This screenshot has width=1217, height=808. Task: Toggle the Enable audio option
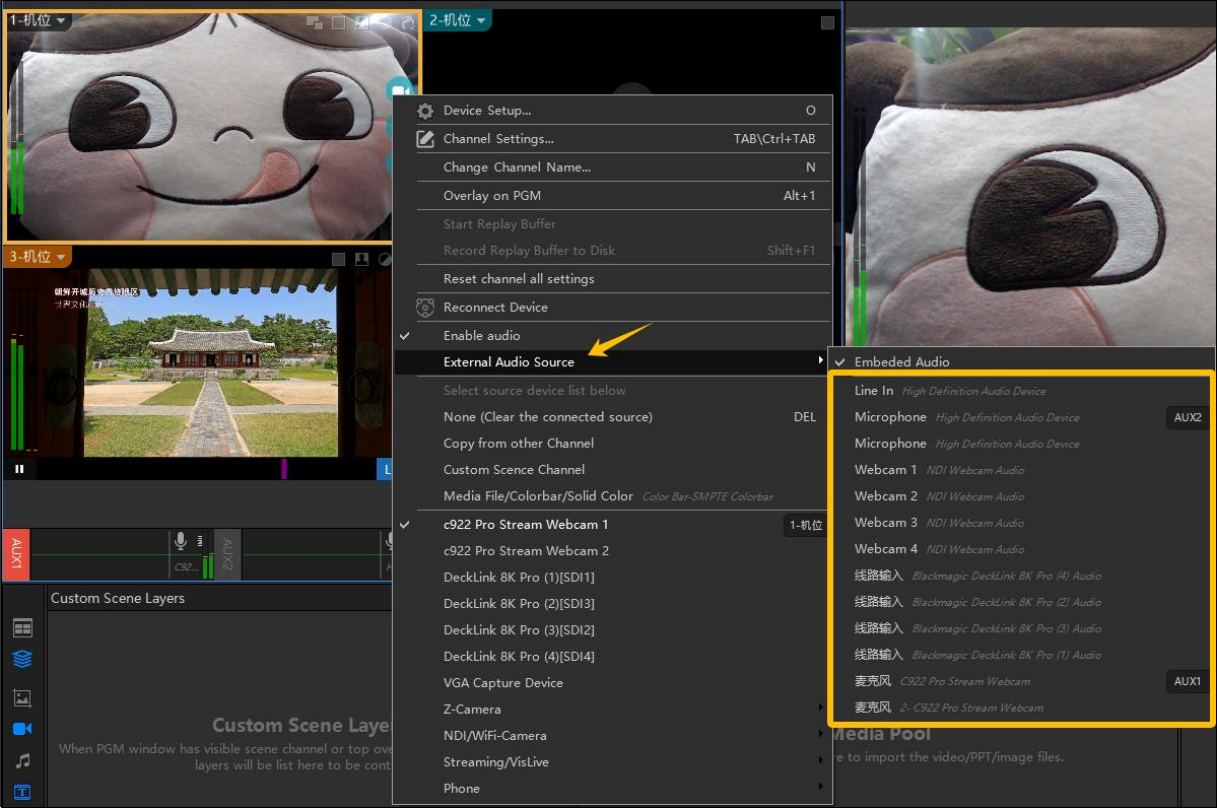[x=482, y=336]
